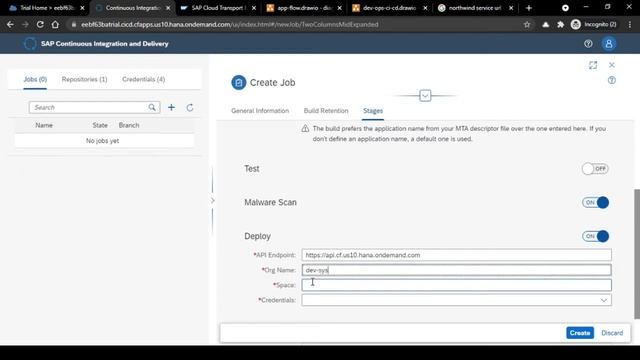Add a new job with the plus icon
640x360 pixels.
(x=171, y=107)
